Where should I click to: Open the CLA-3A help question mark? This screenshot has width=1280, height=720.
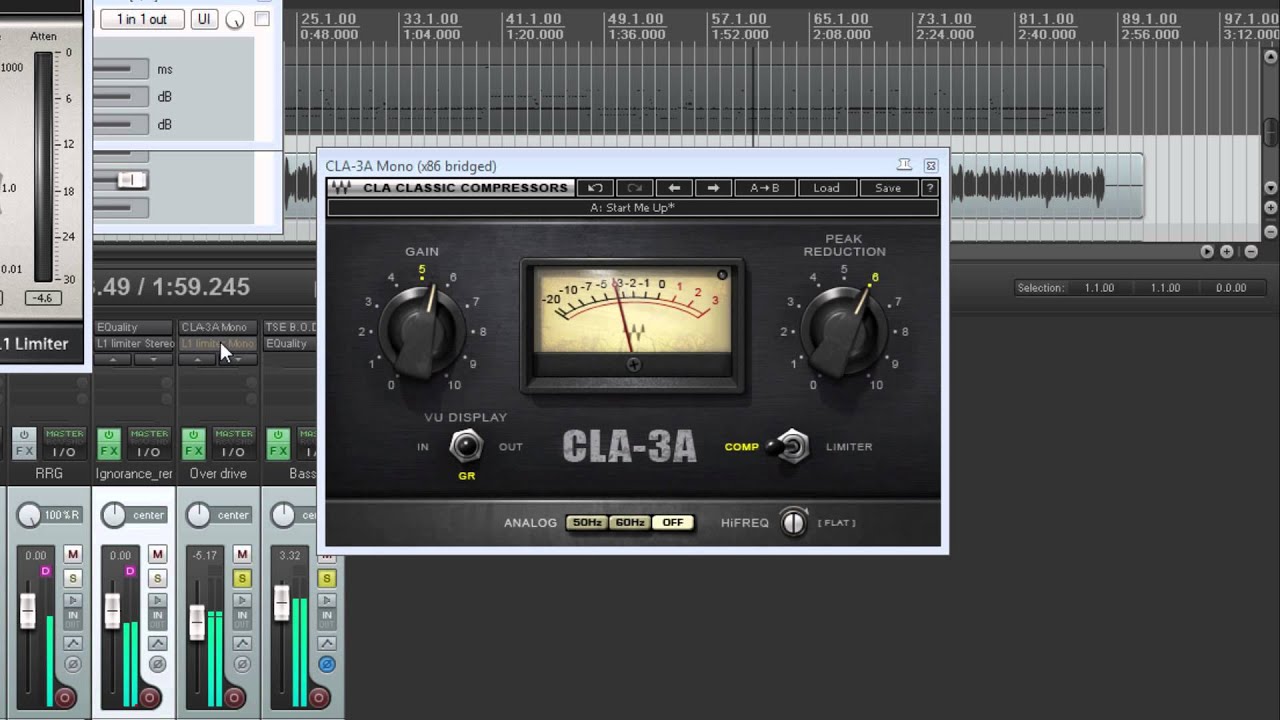point(930,188)
